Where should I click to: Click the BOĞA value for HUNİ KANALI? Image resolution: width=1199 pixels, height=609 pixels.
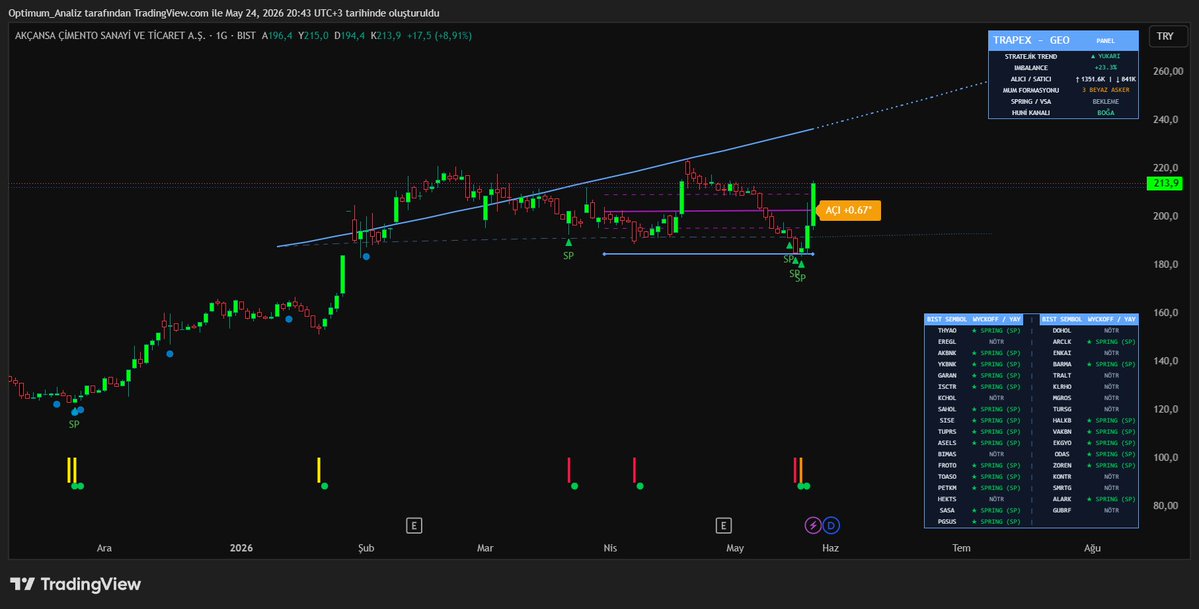click(1105, 112)
